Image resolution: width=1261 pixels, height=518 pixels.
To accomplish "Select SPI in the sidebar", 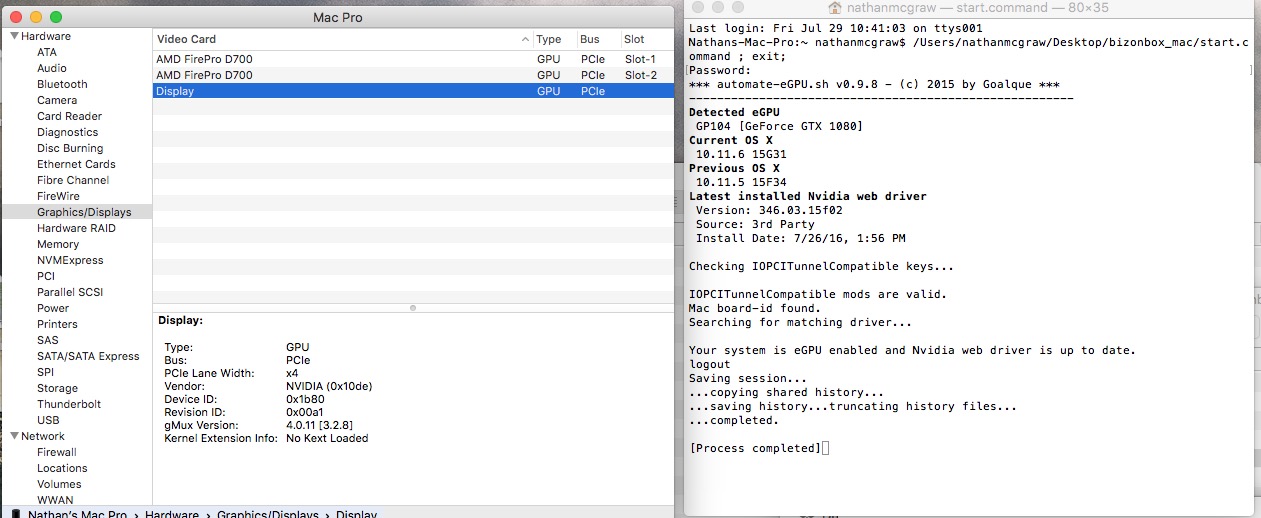I will 45,372.
